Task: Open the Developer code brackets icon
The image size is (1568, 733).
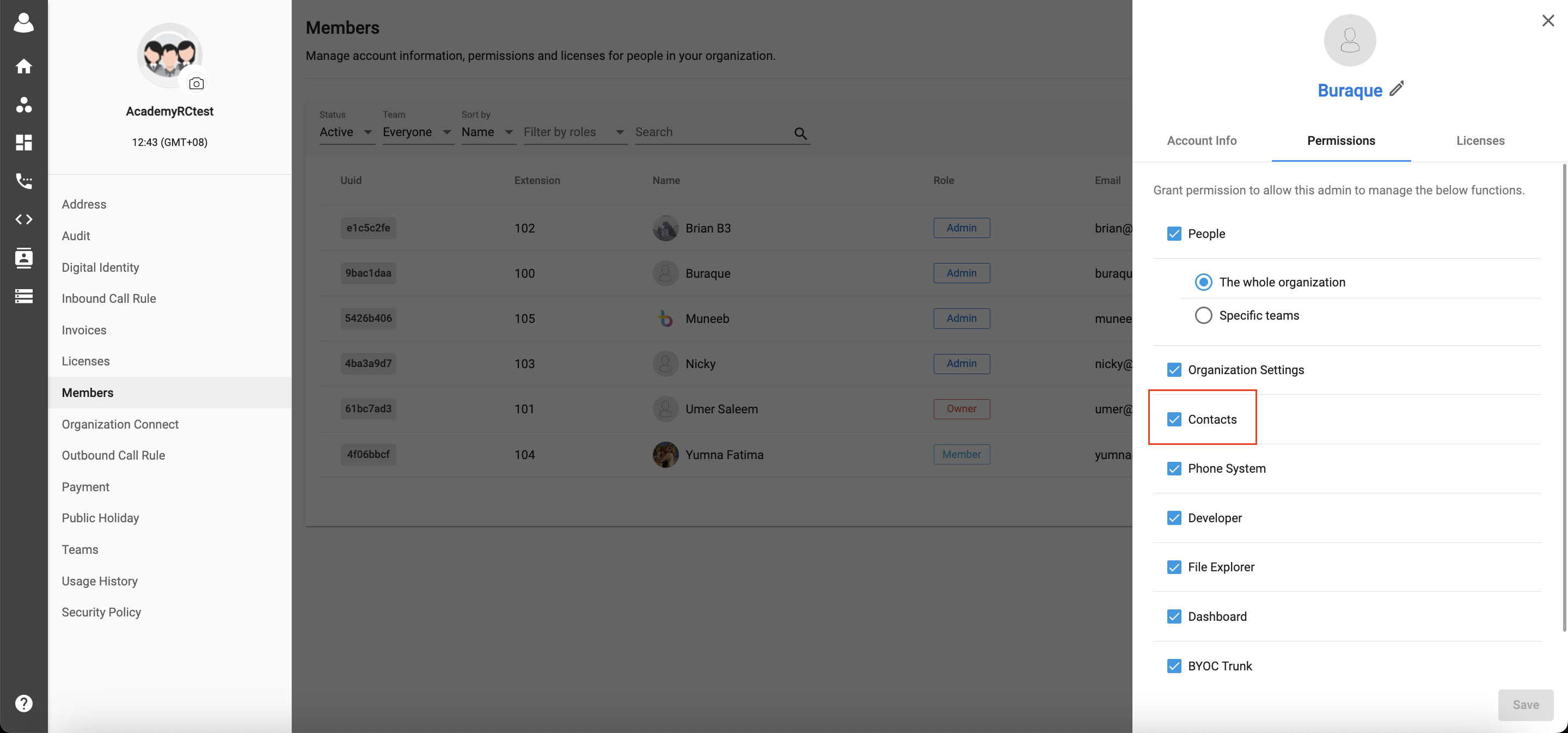Action: [x=24, y=219]
